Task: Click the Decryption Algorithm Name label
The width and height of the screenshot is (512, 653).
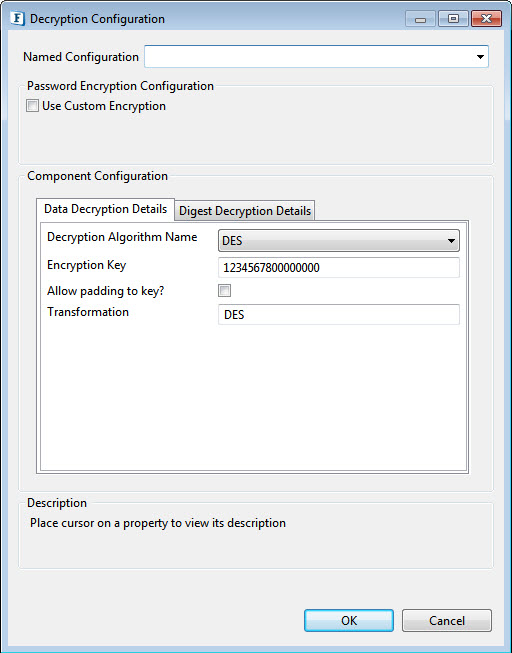Action: [122, 237]
